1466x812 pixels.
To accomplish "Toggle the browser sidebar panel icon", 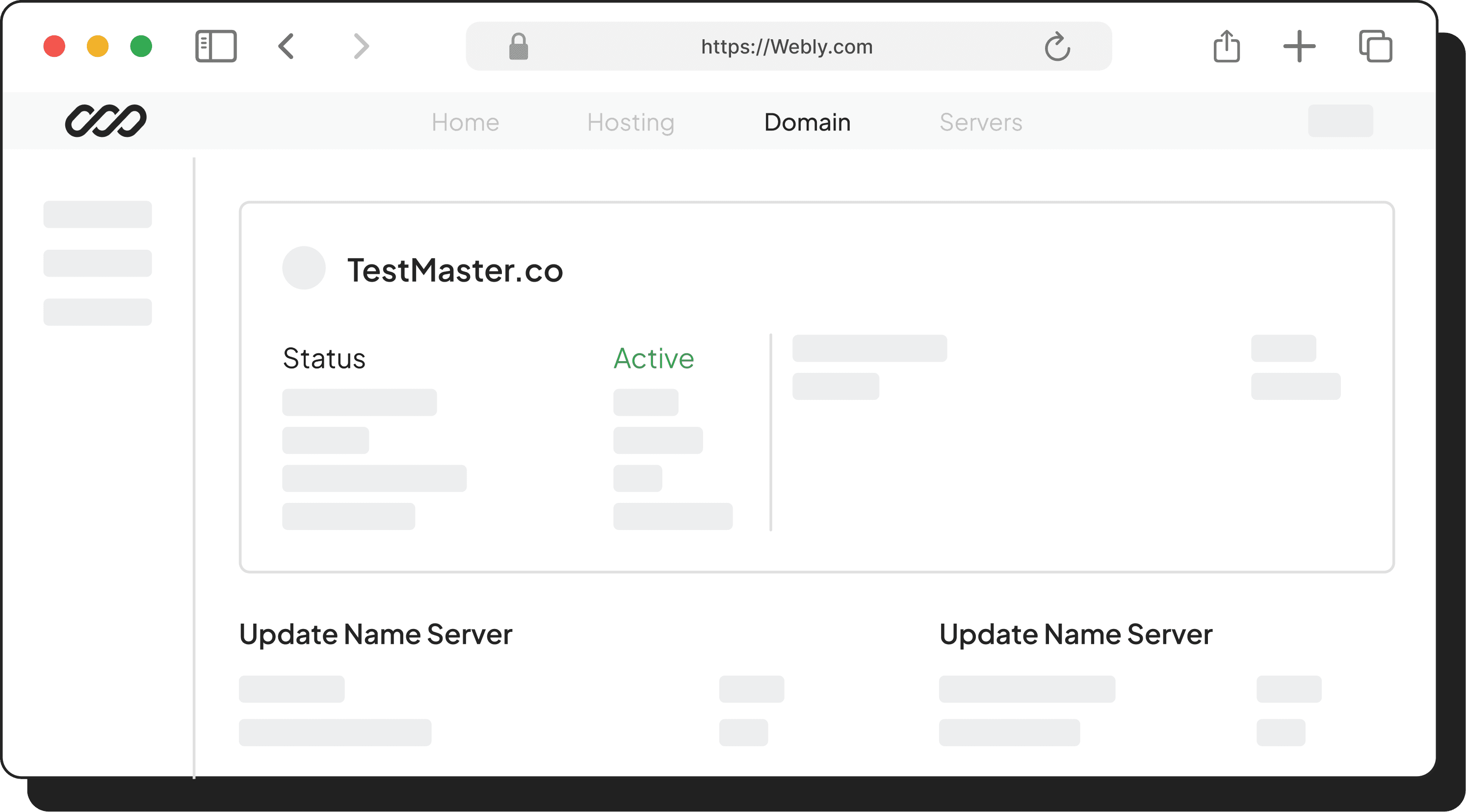I will (216, 46).
